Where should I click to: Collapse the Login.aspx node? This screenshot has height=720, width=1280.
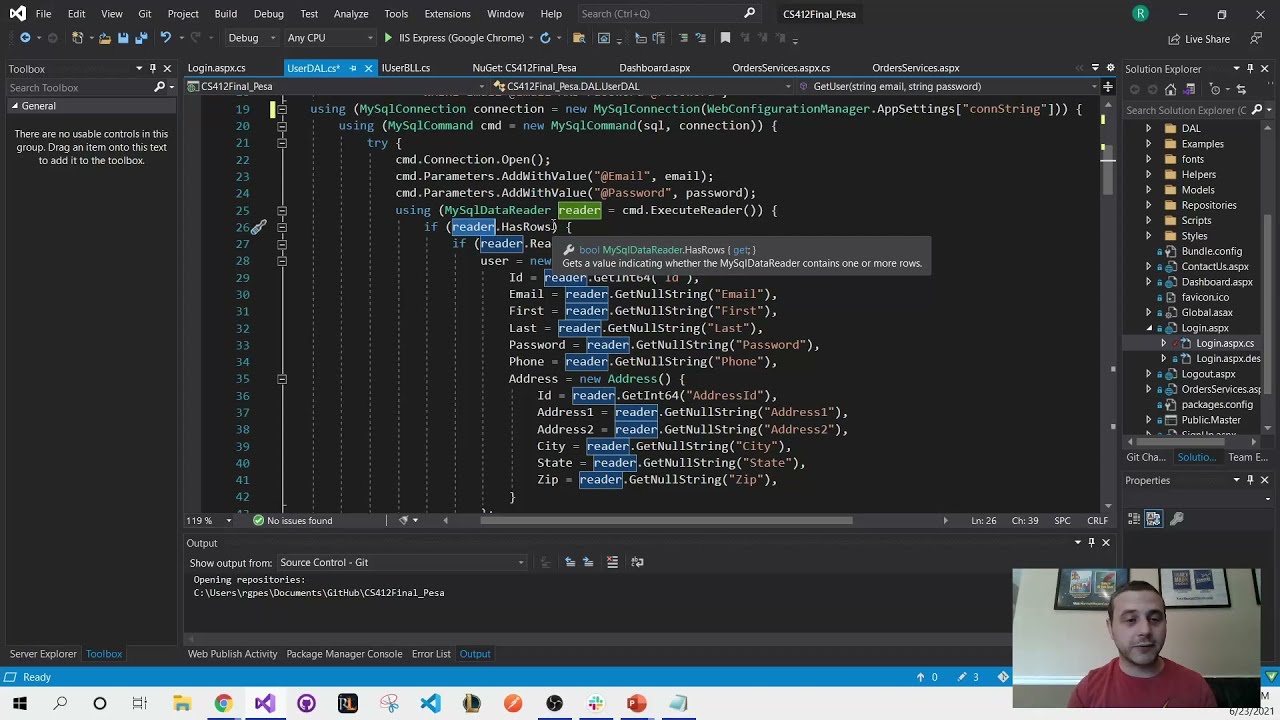pos(1148,328)
